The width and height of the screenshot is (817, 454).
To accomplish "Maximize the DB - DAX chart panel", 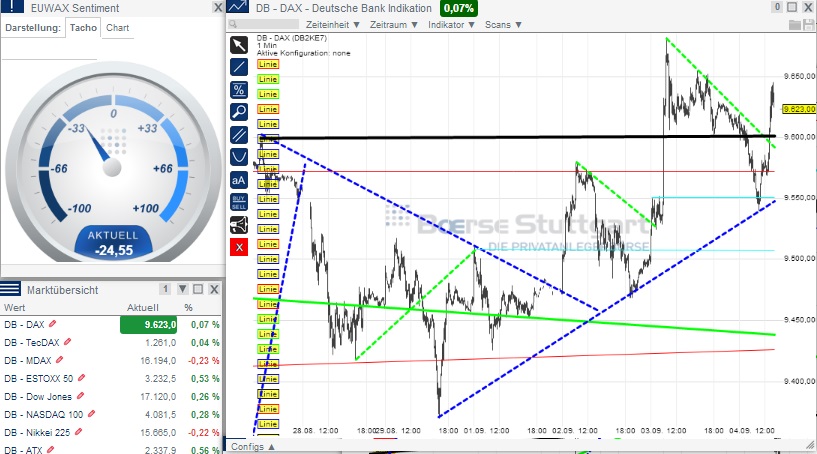I will tap(792, 7).
